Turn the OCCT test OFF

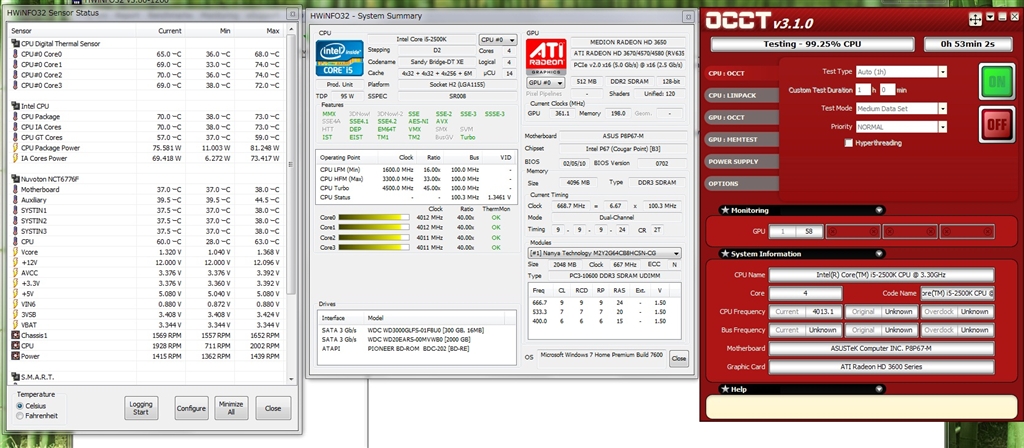997,125
